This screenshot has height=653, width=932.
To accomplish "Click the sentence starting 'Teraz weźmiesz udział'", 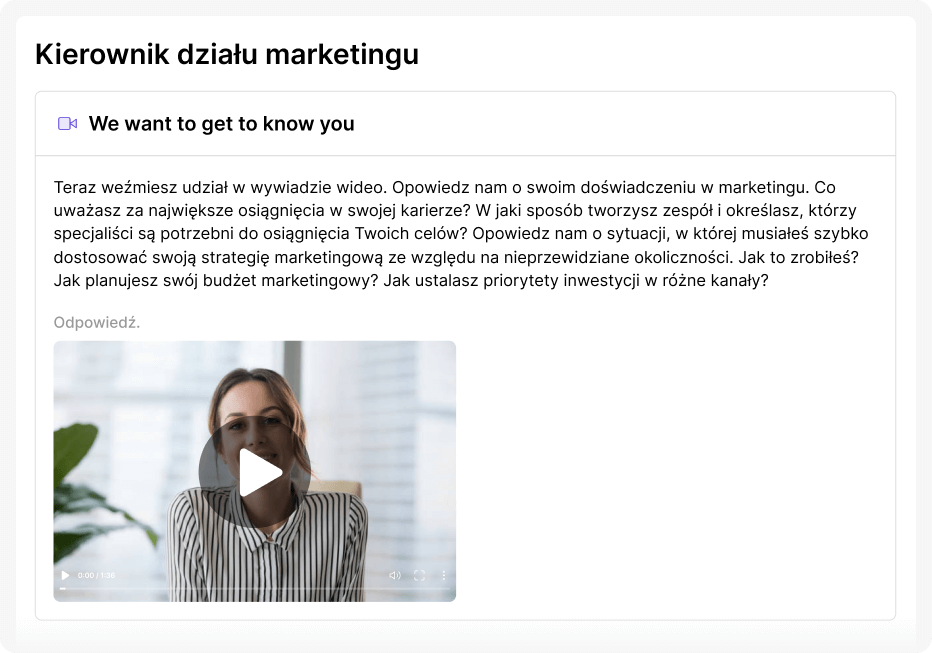I will tap(221, 187).
